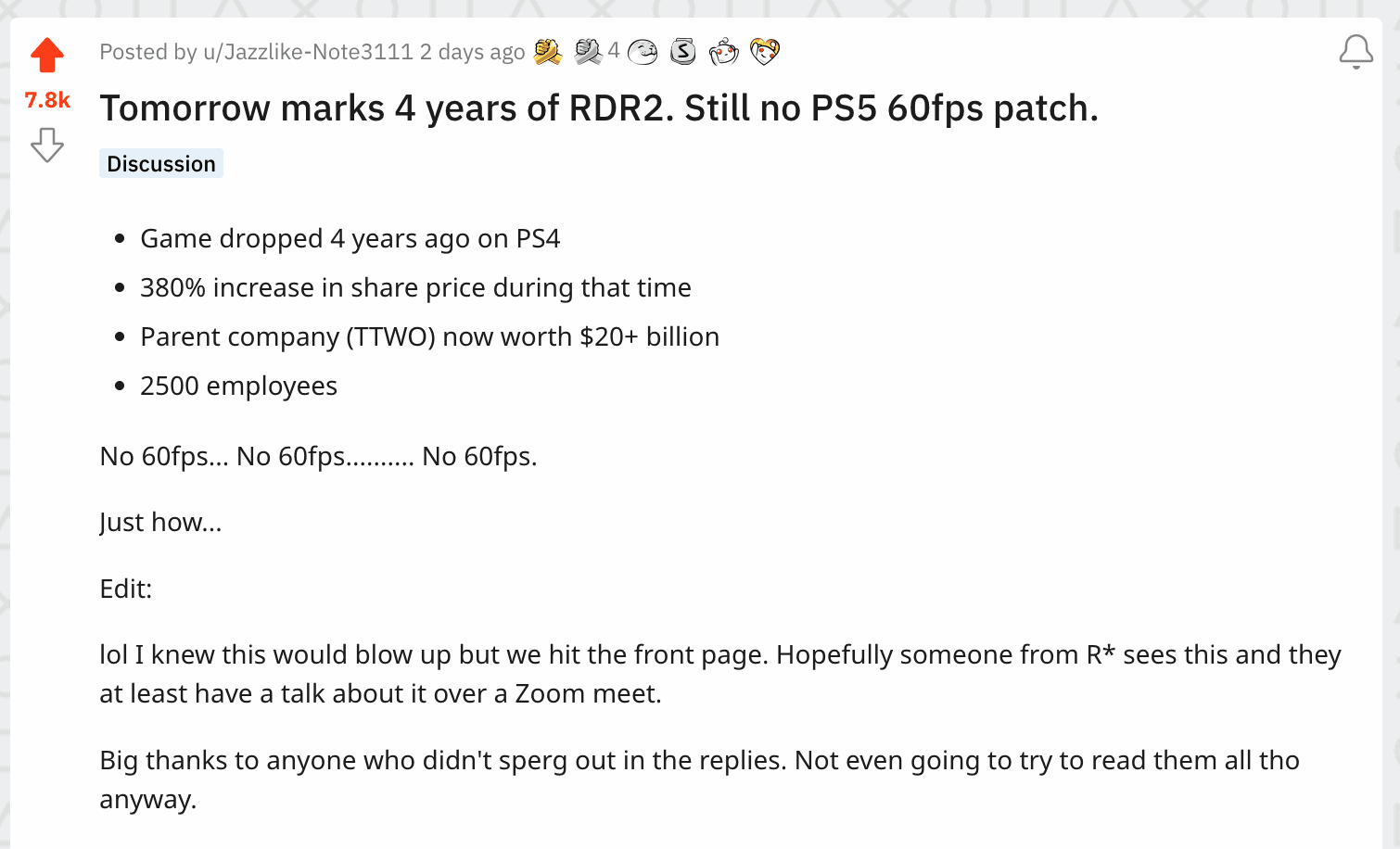Click the silver award count number 4
This screenshot has width=1400, height=849.
pos(614,51)
